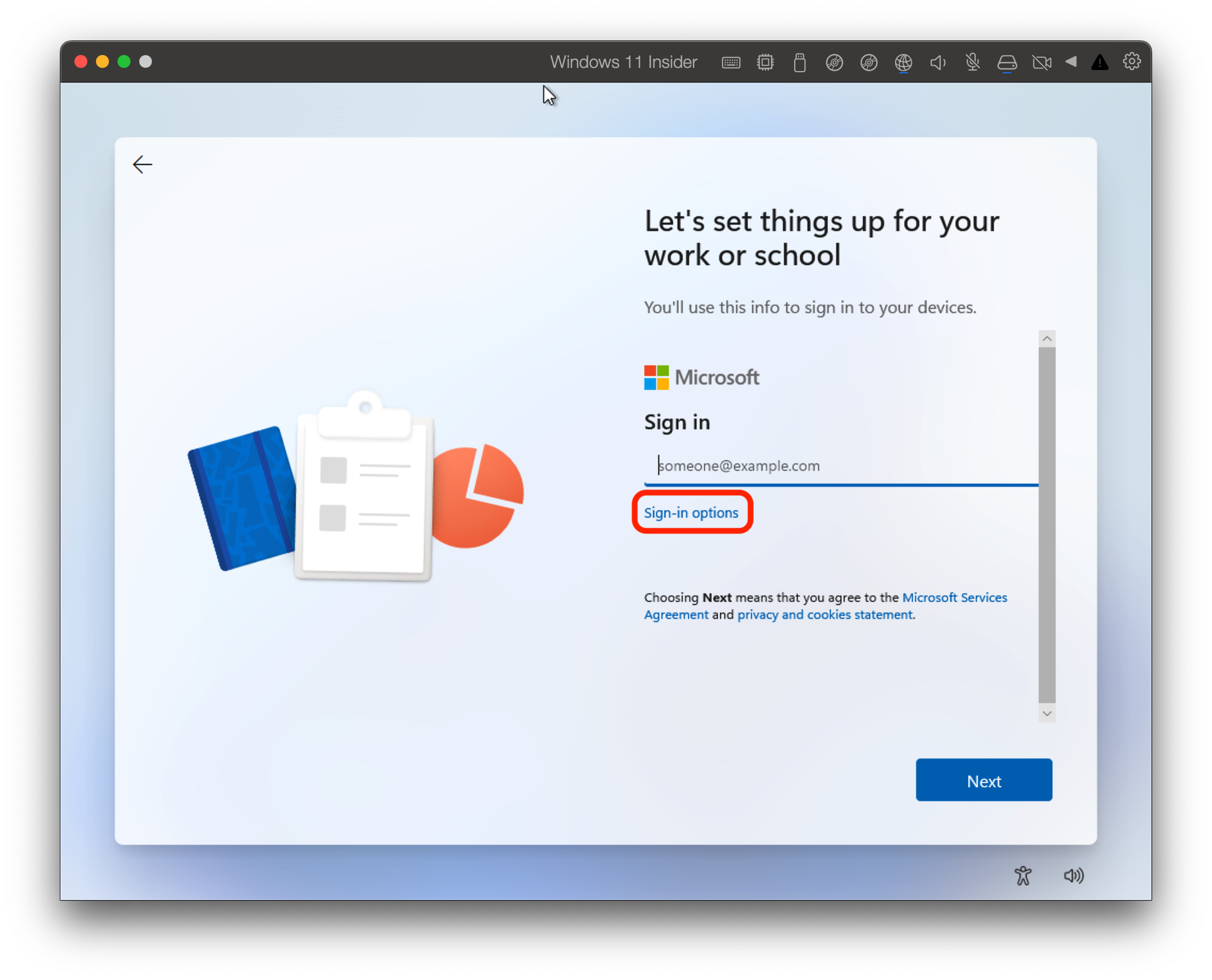The width and height of the screenshot is (1212, 980).
Task: Open the privacy and cookies statement link
Action: (825, 614)
